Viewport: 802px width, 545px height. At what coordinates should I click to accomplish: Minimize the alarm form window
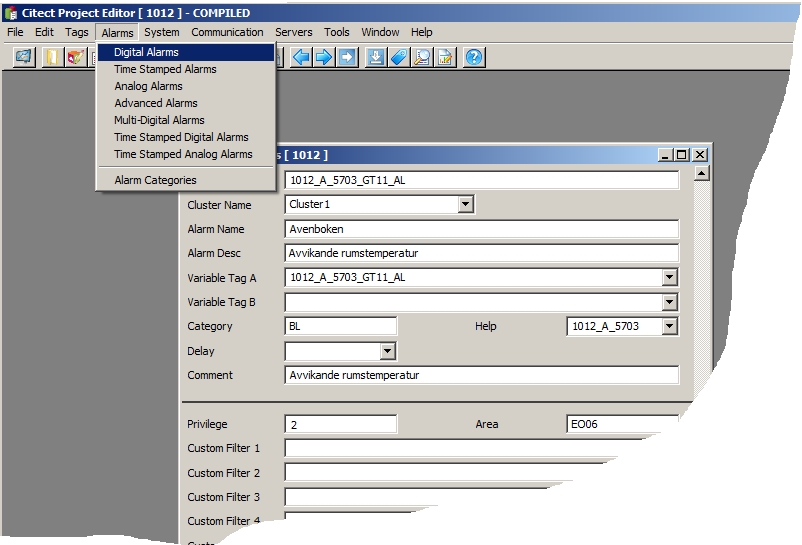tap(665, 155)
